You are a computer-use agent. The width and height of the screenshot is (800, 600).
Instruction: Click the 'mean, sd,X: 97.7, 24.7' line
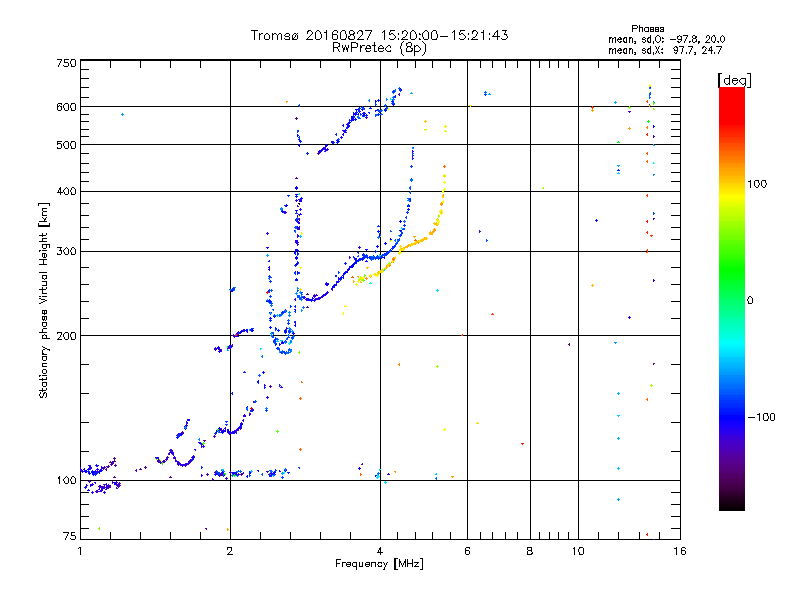coord(665,50)
